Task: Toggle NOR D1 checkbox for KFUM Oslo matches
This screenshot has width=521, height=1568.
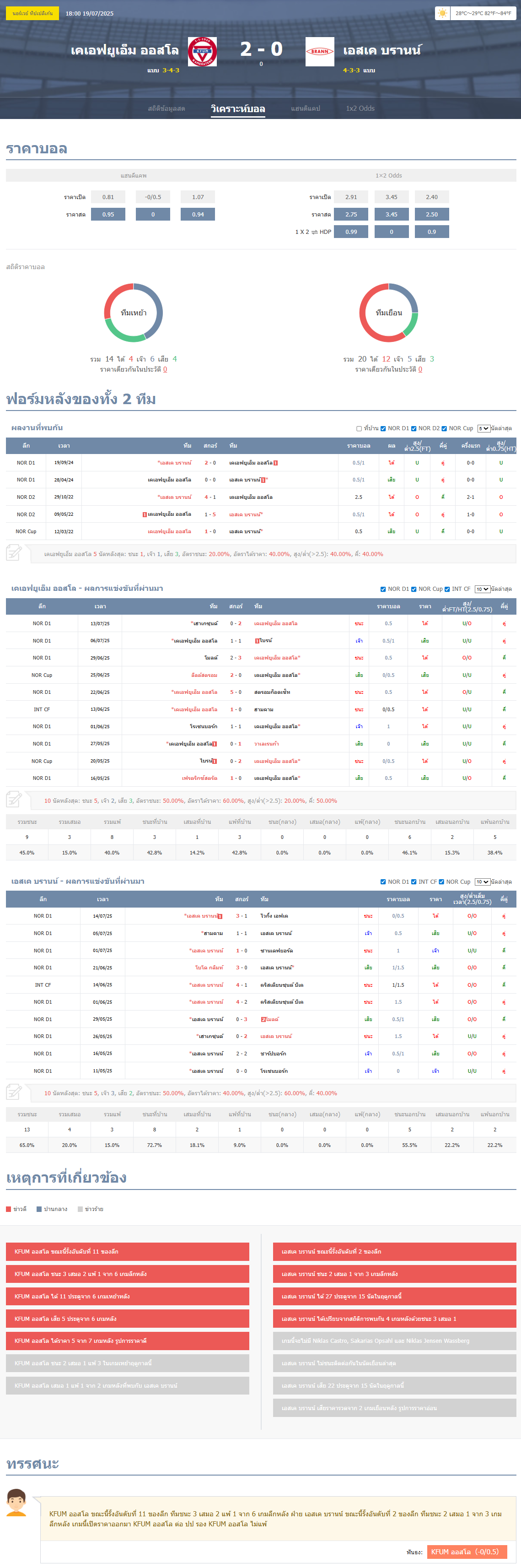Action: pyautogui.click(x=383, y=589)
